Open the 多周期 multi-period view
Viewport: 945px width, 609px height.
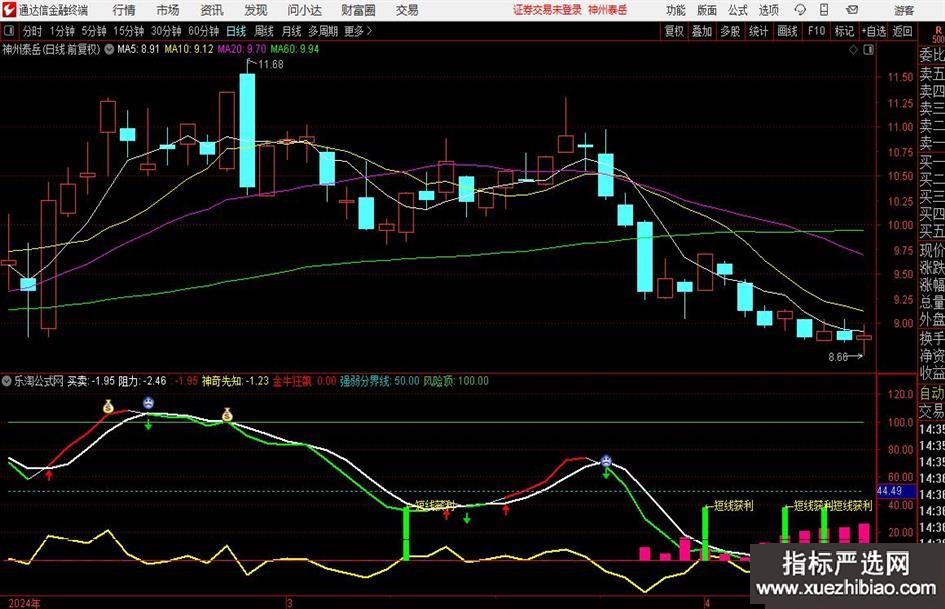click(323, 31)
